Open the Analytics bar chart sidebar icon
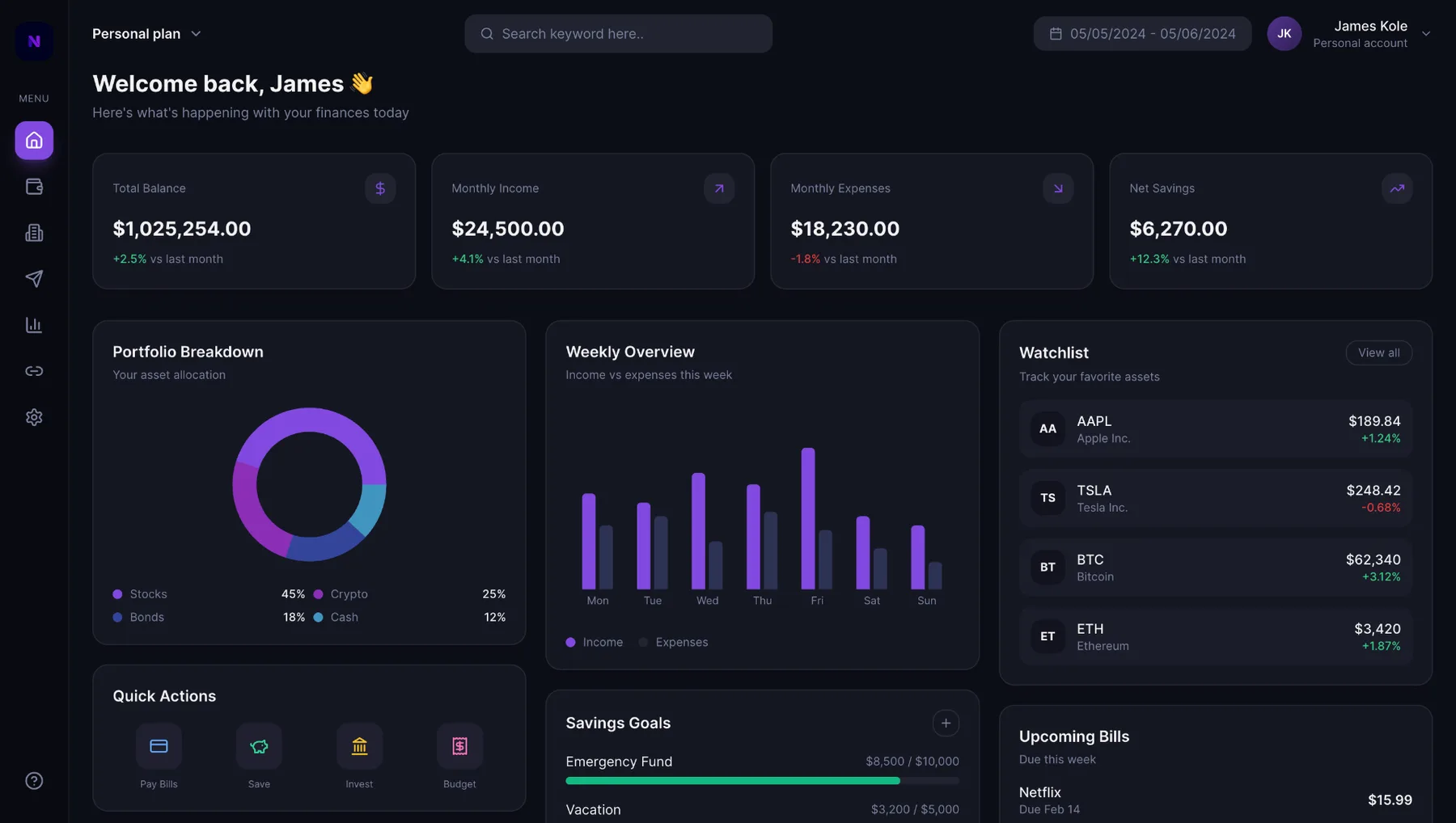 click(34, 325)
